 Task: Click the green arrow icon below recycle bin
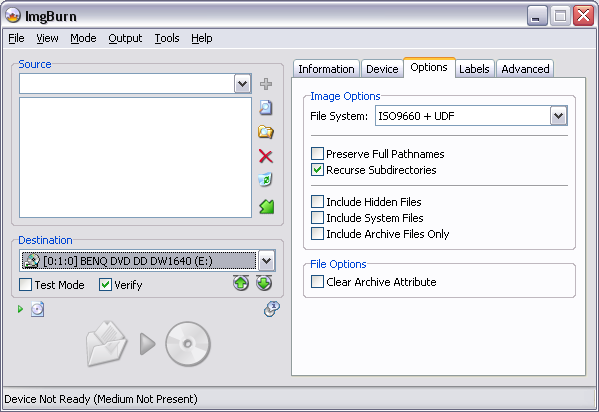(x=267, y=207)
